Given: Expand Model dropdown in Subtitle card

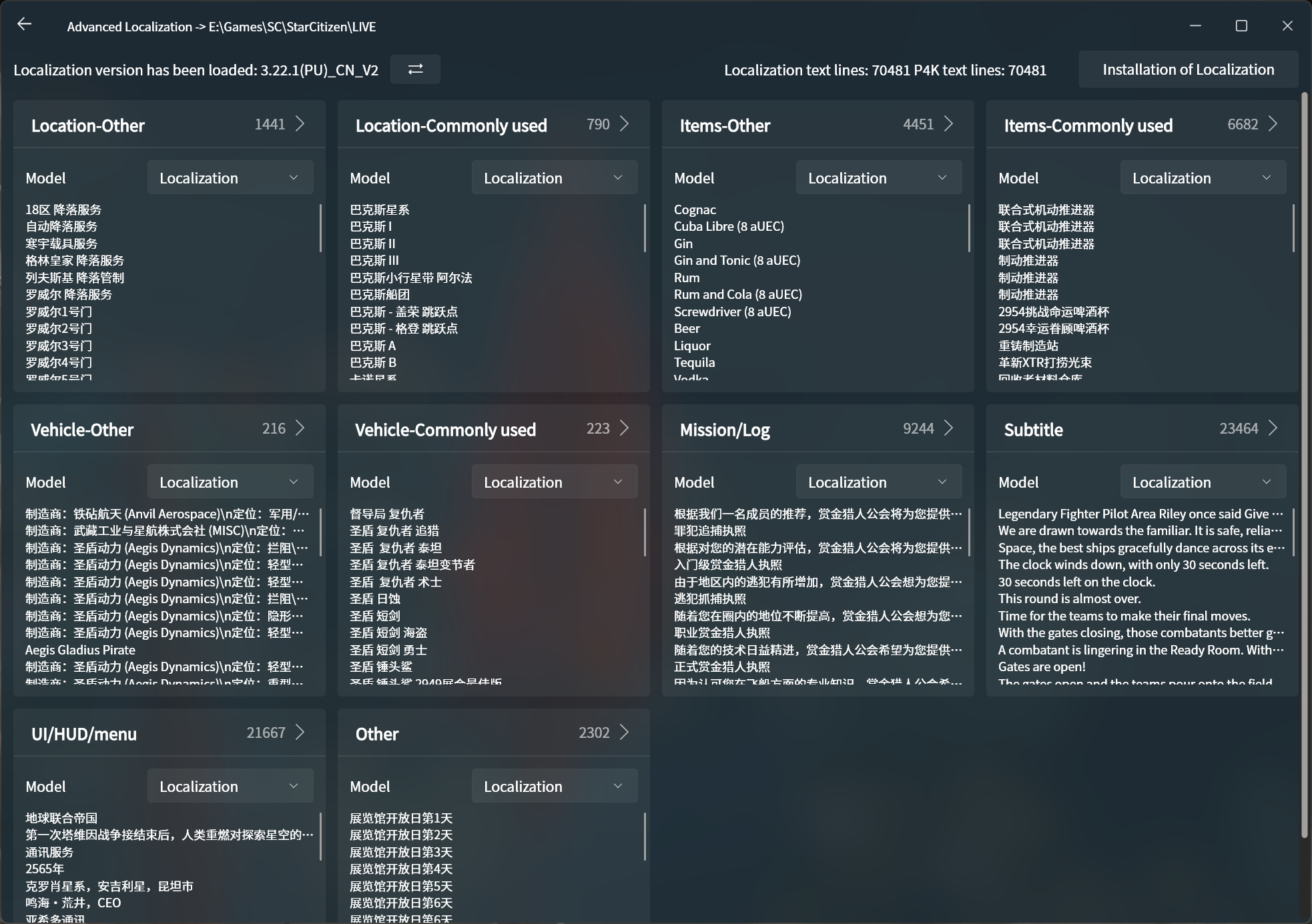Looking at the screenshot, I should (1203, 482).
